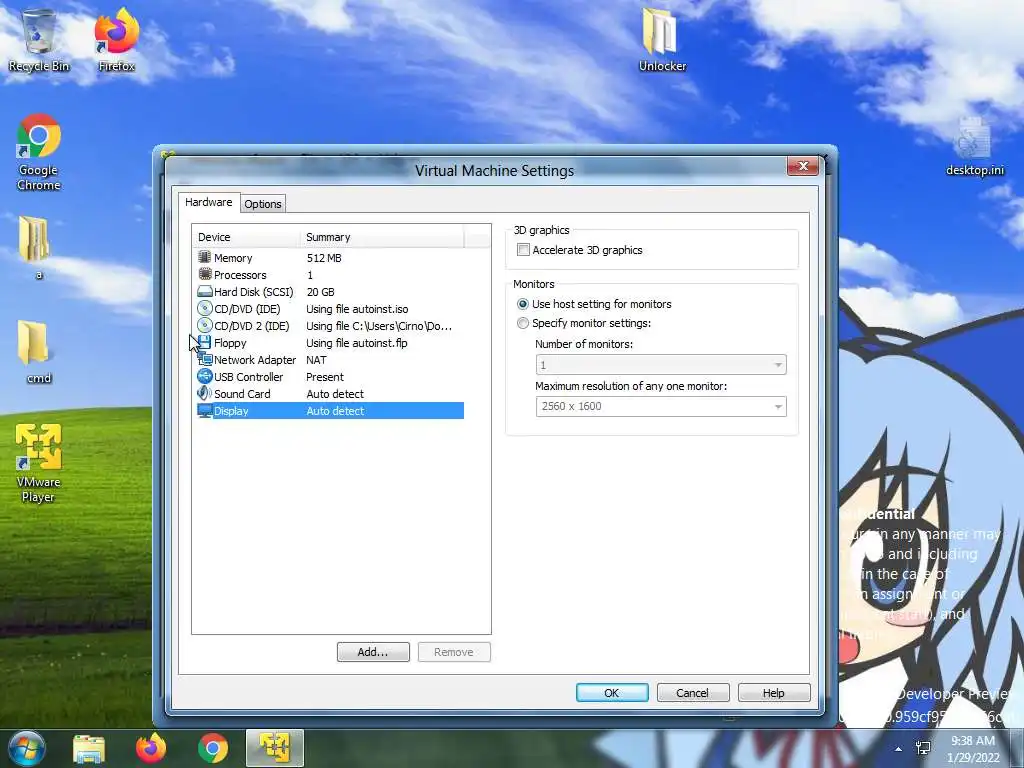Image resolution: width=1024 pixels, height=768 pixels.
Task: Choose Use host setting for monitors
Action: pos(522,304)
